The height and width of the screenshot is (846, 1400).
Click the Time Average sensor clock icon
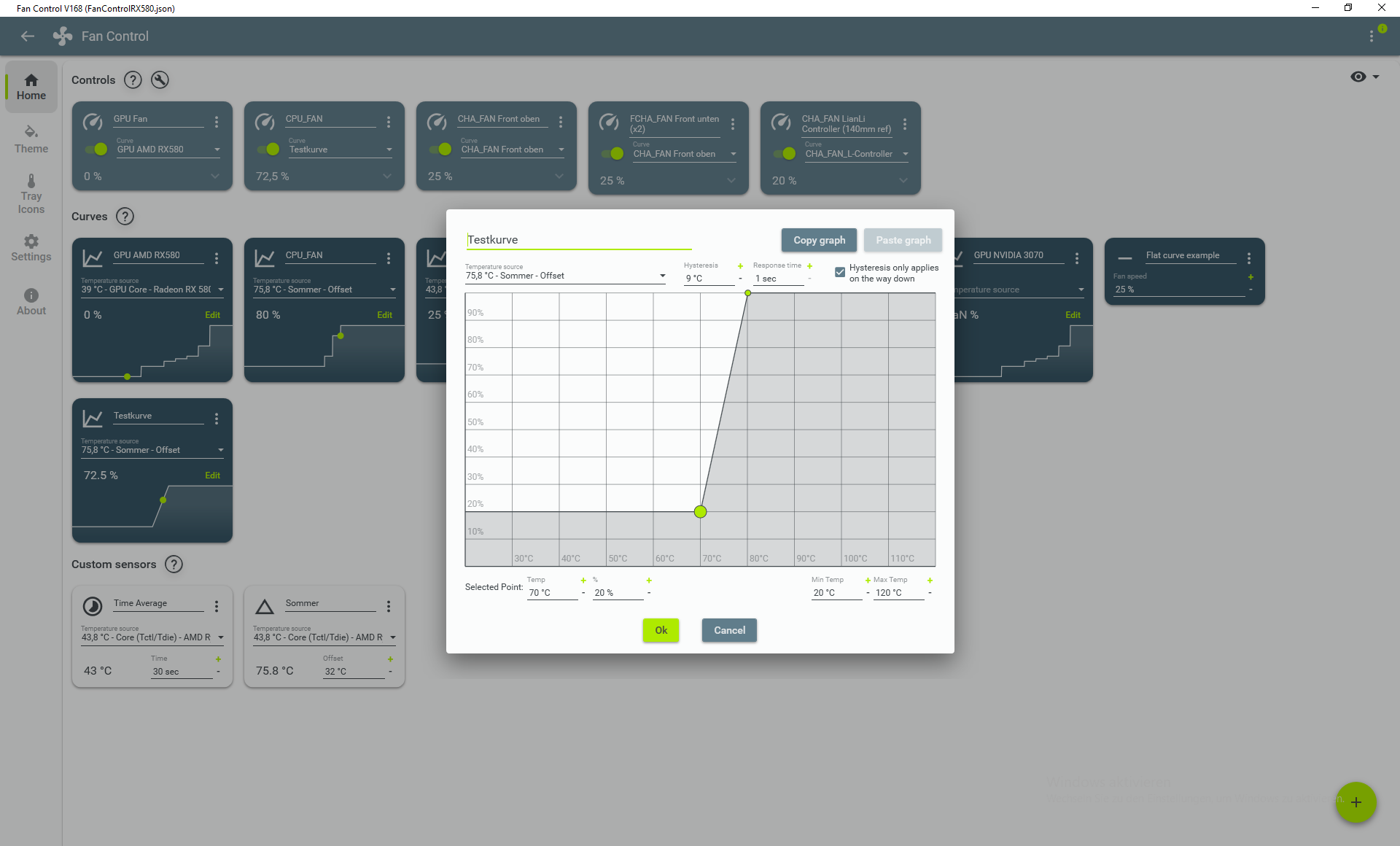[x=93, y=606]
